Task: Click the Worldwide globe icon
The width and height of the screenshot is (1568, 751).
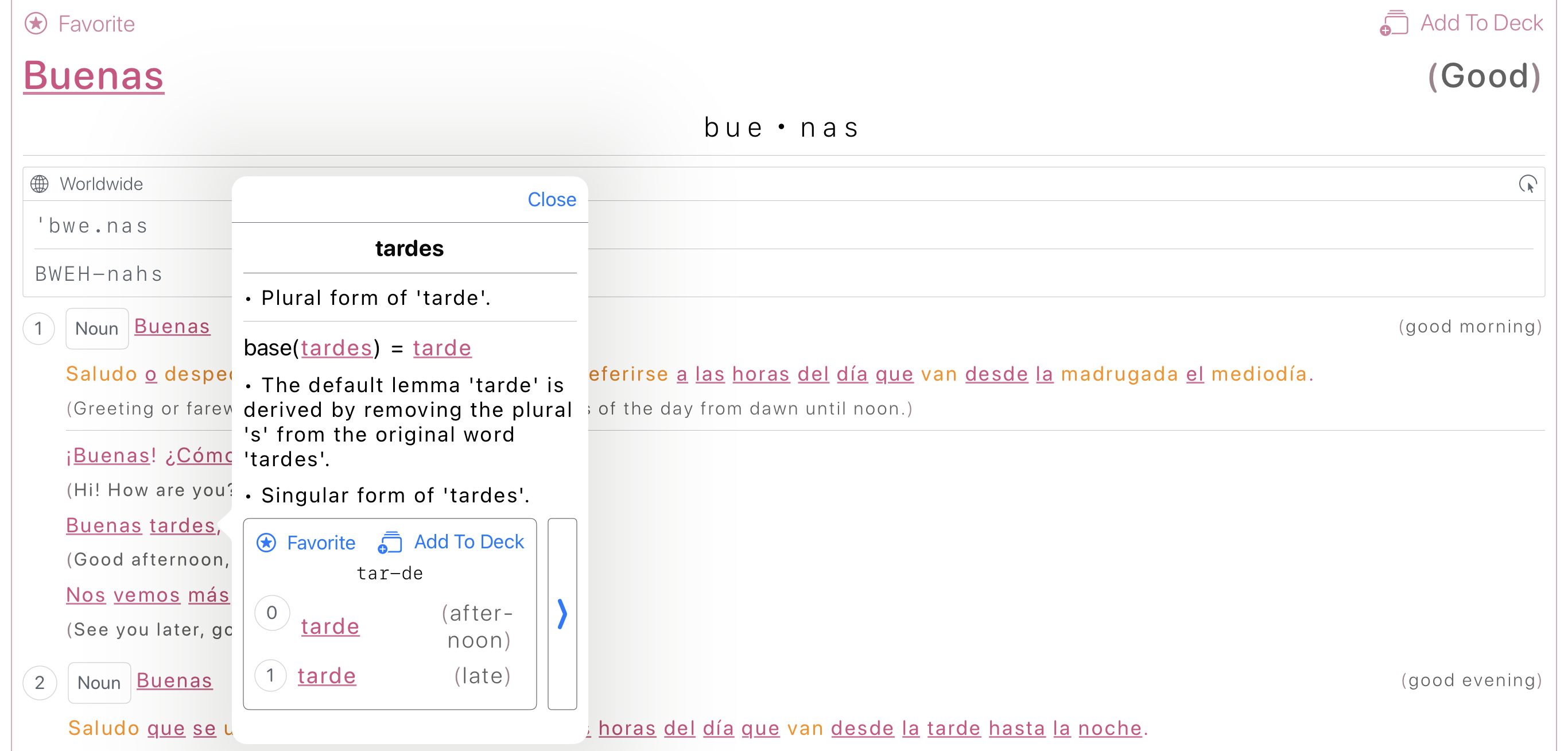Action: pyautogui.click(x=40, y=183)
